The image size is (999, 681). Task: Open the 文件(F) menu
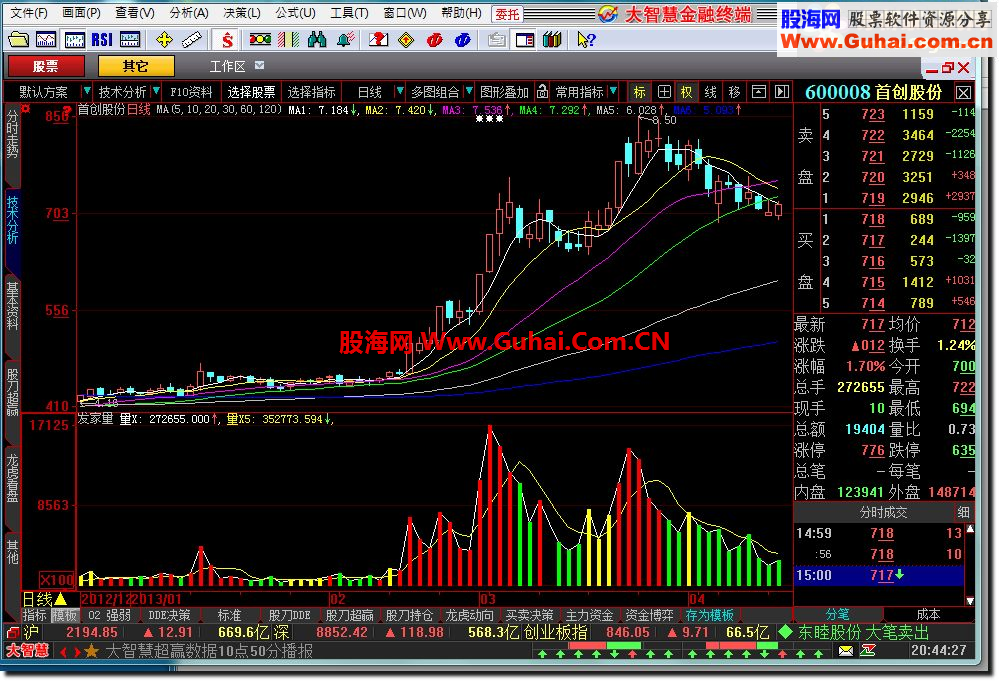28,13
